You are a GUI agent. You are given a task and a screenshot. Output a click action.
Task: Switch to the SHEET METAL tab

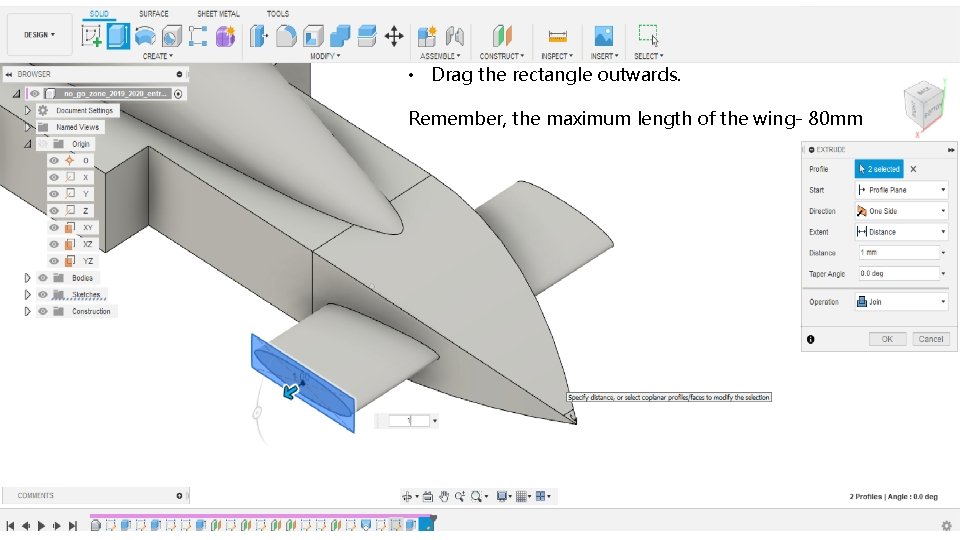point(219,13)
